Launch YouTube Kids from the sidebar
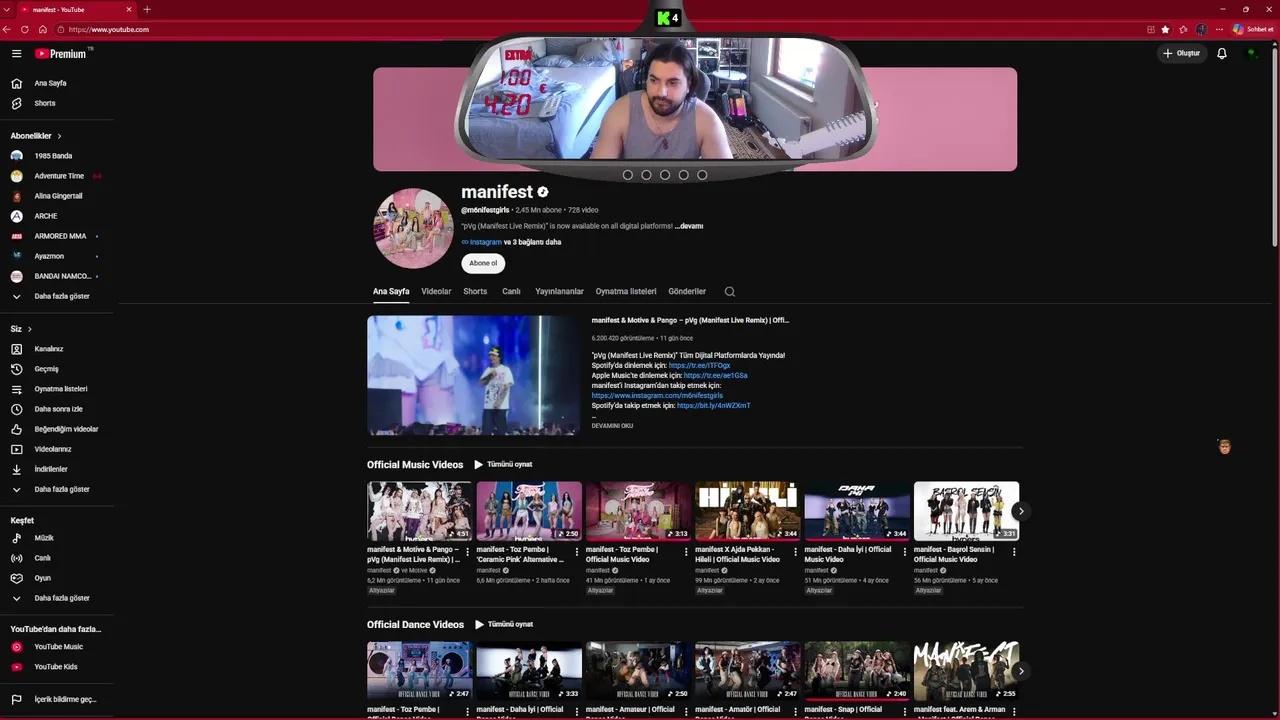This screenshot has width=1280, height=720. pyautogui.click(x=57, y=667)
